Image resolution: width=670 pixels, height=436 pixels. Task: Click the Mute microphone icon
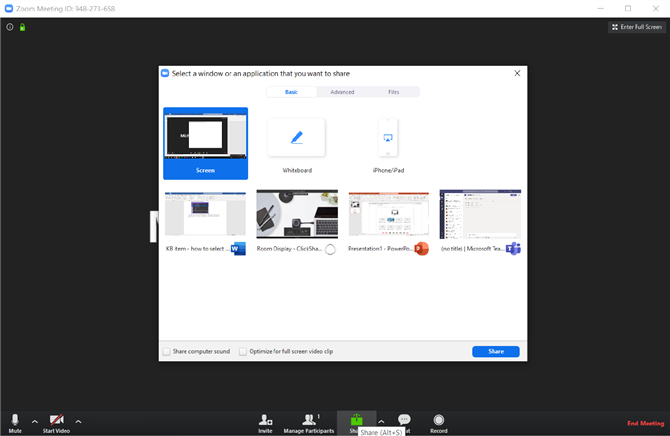(x=15, y=420)
